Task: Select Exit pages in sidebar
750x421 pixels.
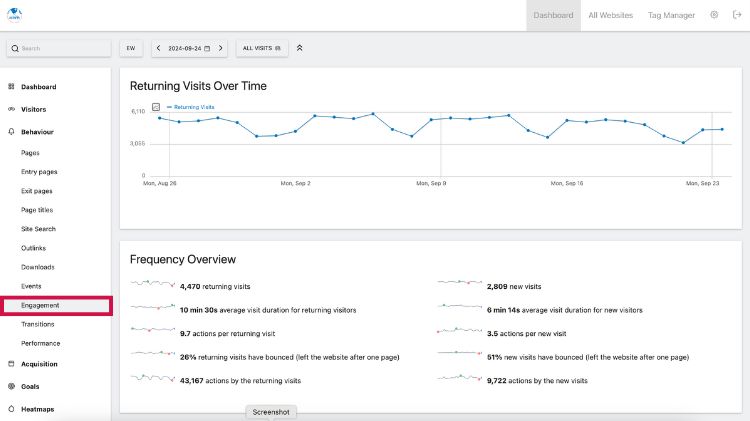Action: click(37, 191)
